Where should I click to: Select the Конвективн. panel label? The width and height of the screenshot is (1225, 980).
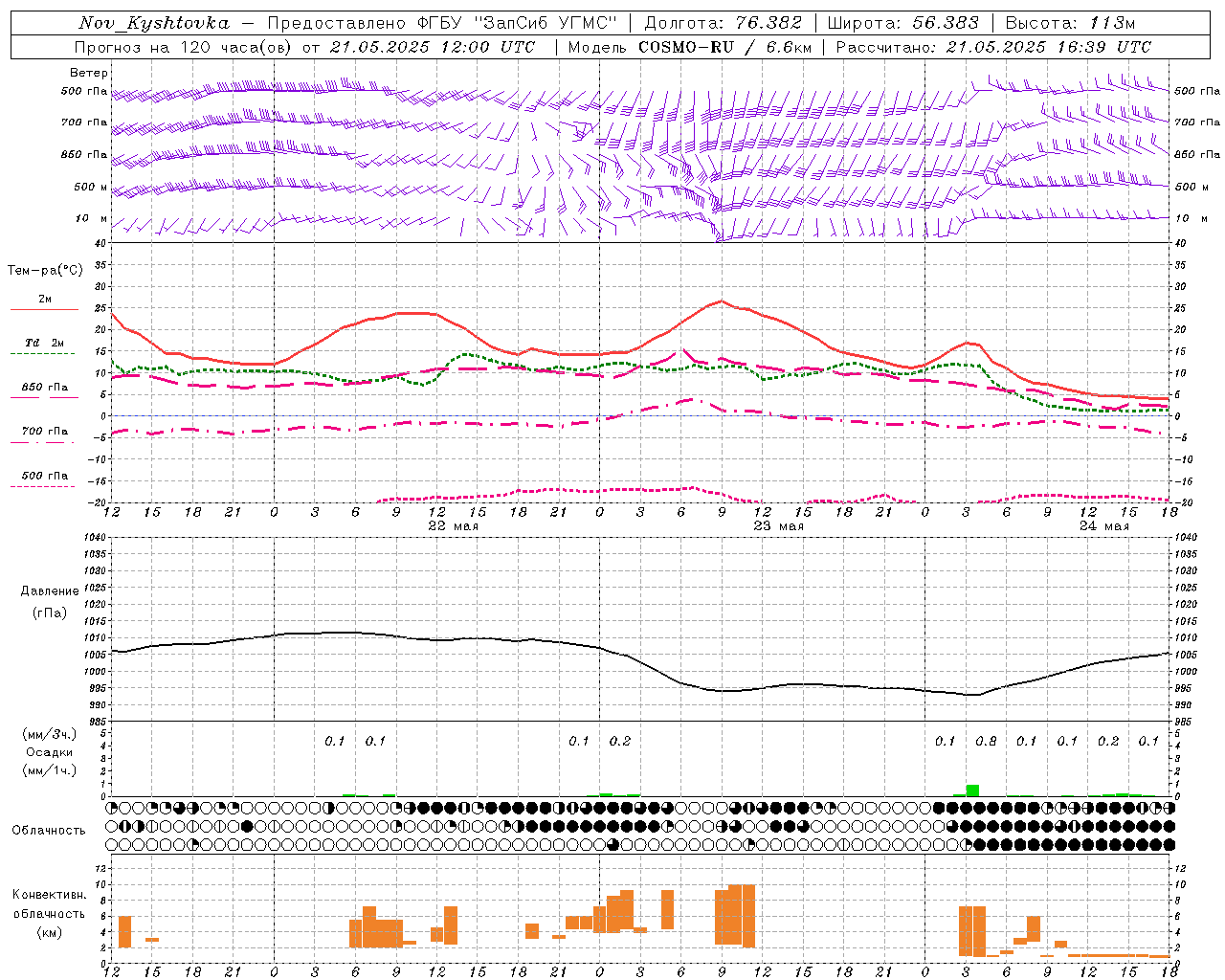coord(49,895)
